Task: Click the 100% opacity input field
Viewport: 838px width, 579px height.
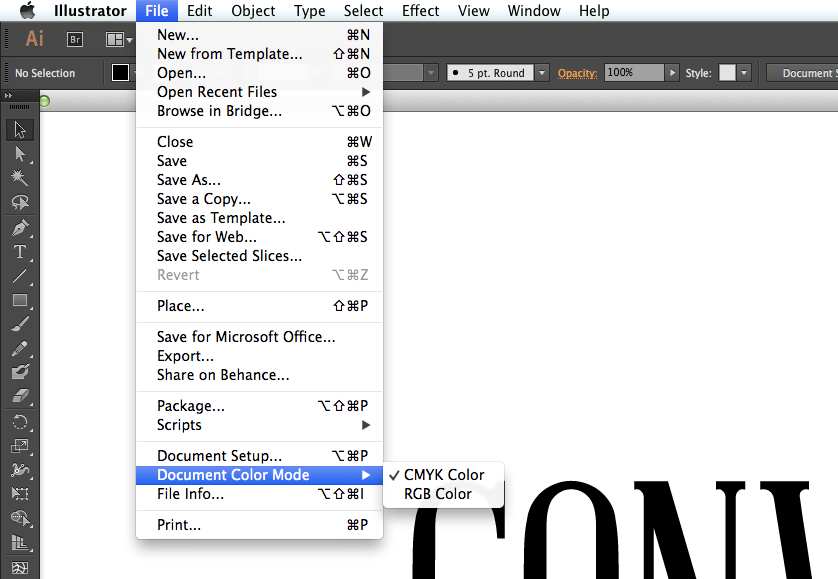Action: 634,73
